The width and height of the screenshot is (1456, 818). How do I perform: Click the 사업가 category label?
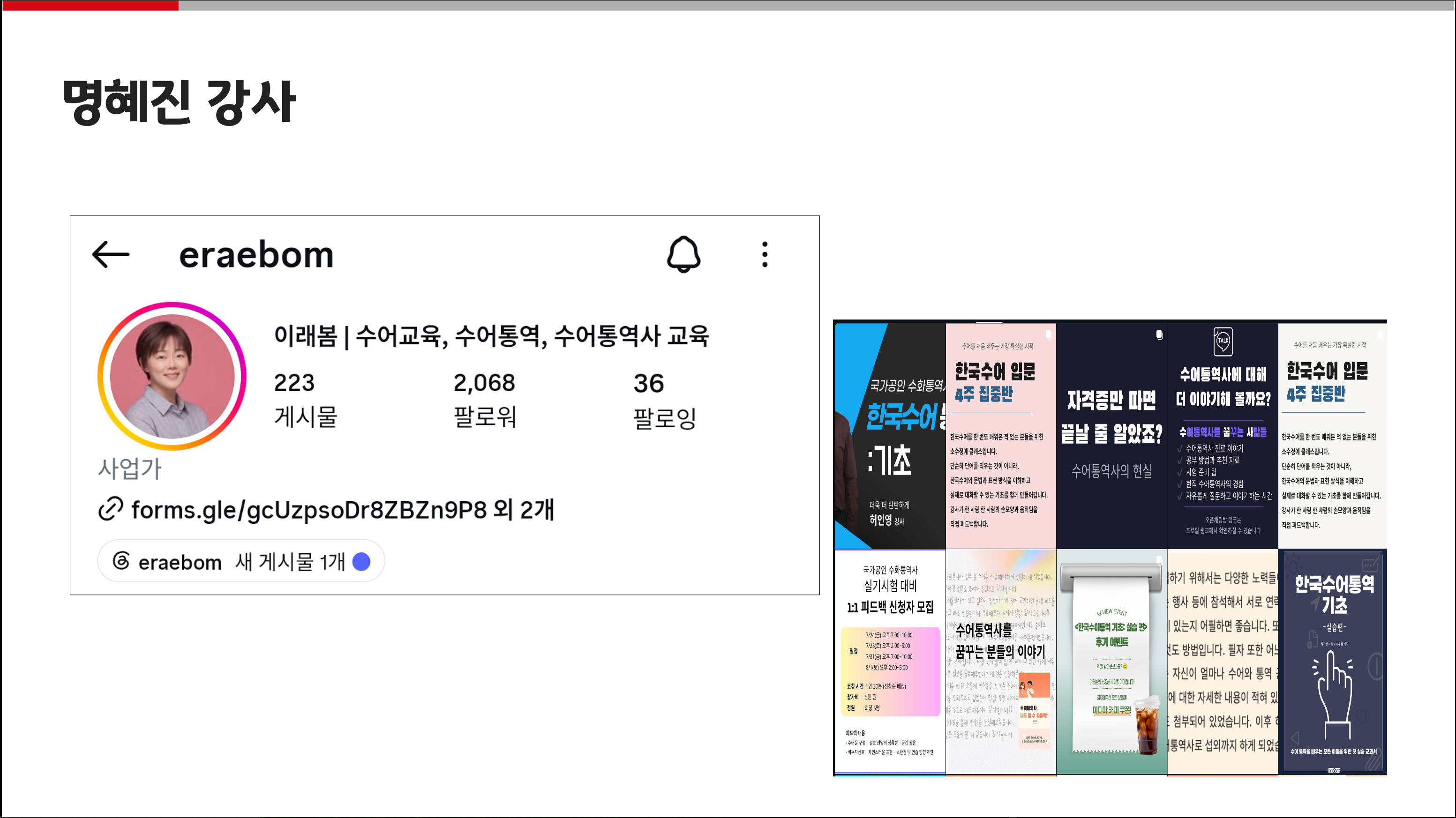pyautogui.click(x=130, y=469)
